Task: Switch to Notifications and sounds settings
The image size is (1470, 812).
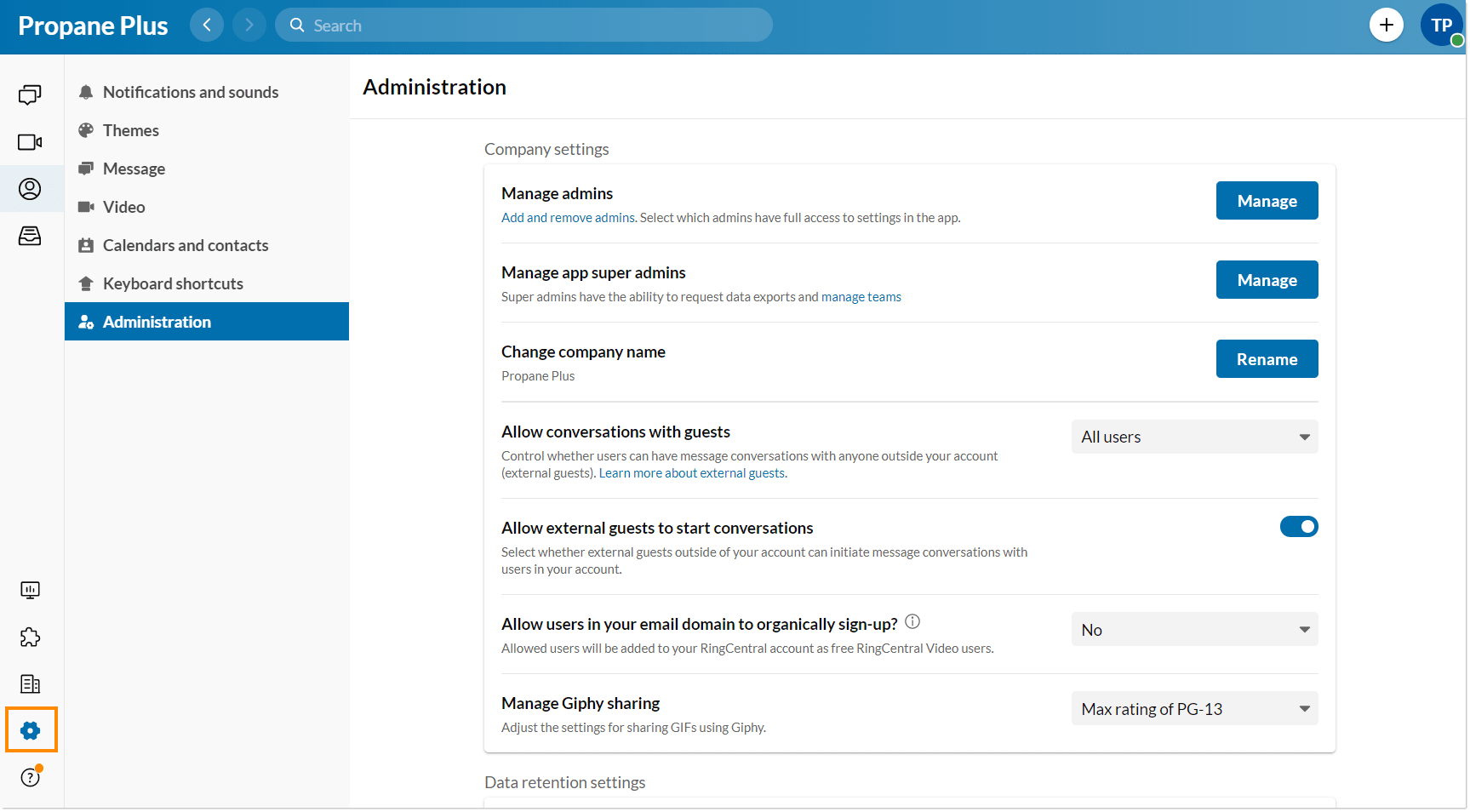Action: click(x=190, y=92)
